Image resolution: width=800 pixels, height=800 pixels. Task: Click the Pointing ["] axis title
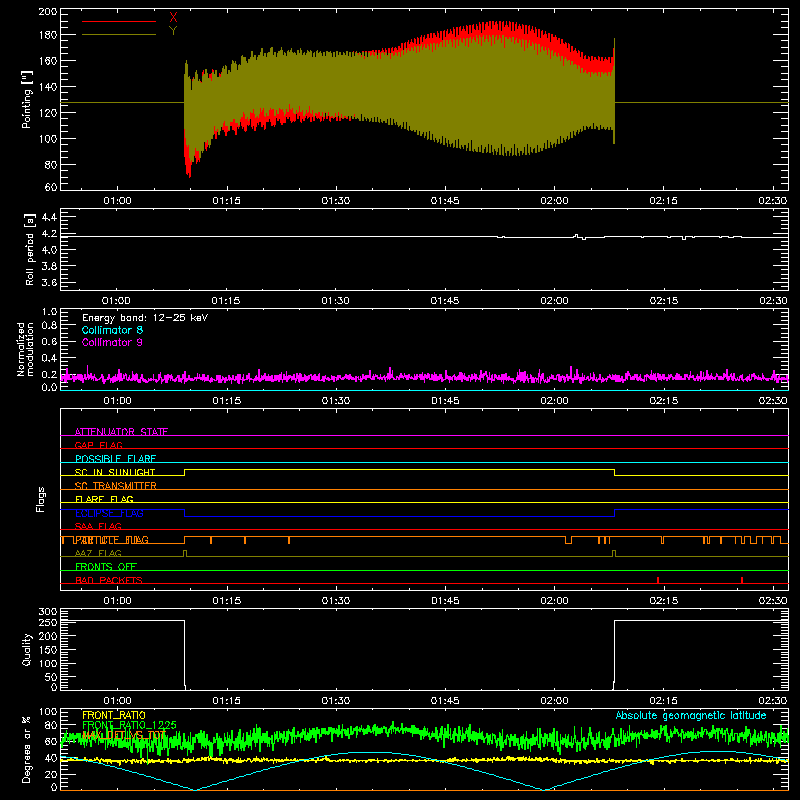(27, 99)
